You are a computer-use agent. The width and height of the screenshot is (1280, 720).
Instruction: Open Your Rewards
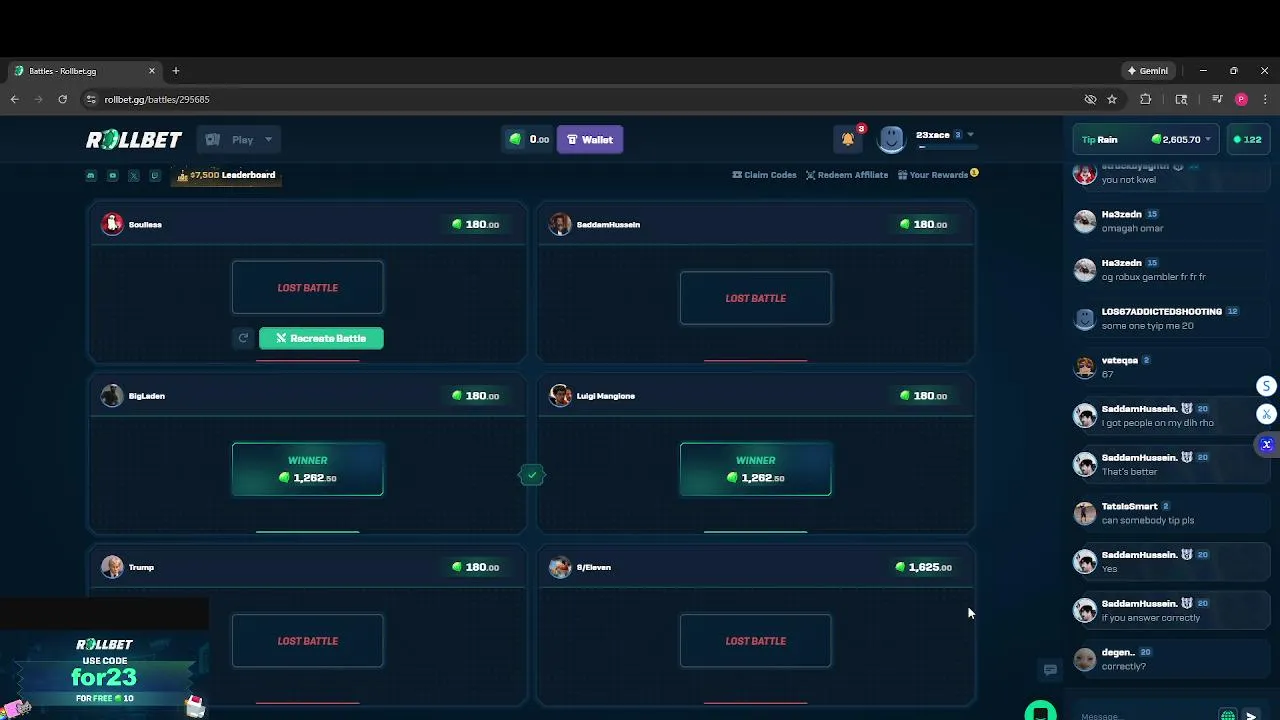(x=938, y=175)
